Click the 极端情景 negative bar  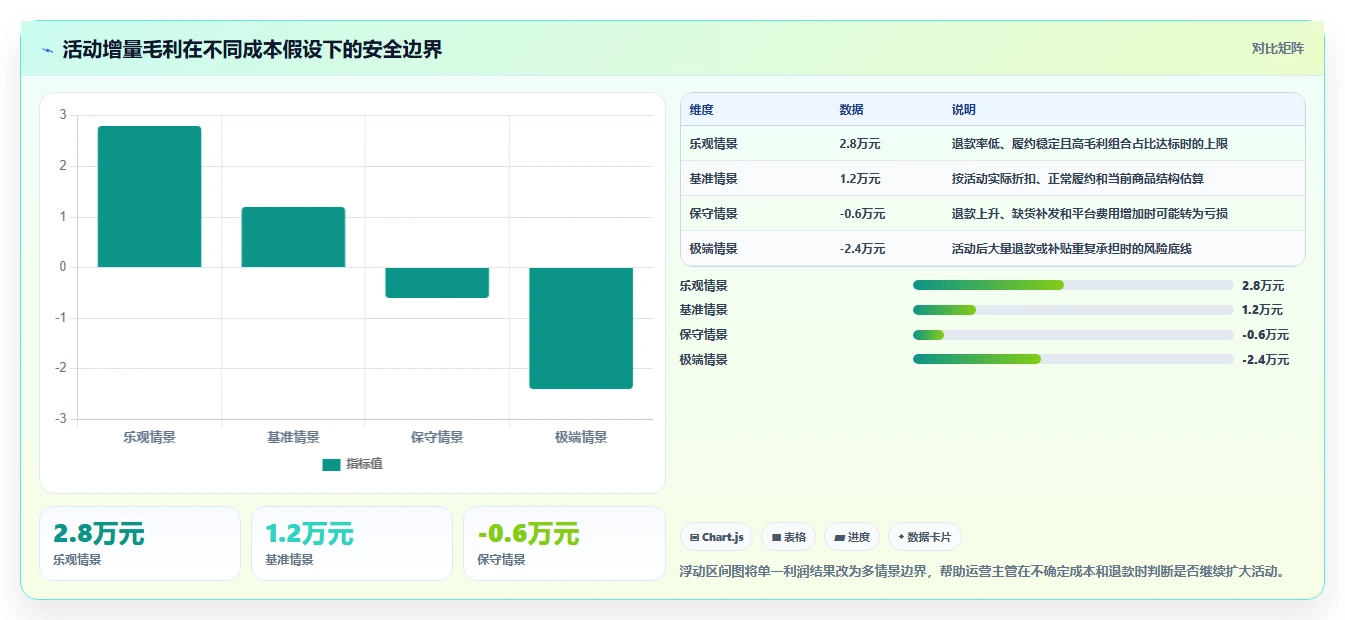581,328
